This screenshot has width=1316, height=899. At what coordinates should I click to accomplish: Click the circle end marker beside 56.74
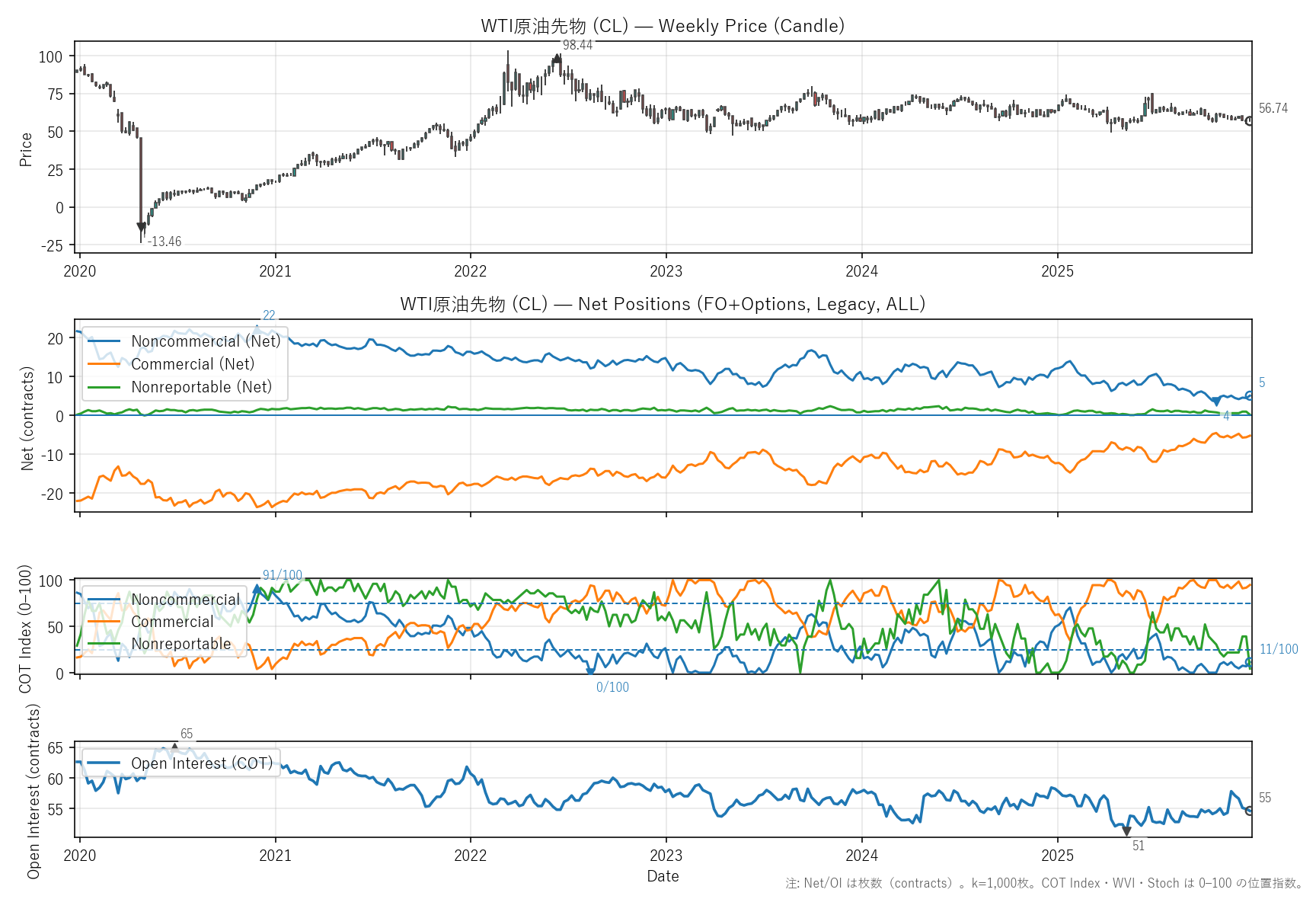point(1250,121)
